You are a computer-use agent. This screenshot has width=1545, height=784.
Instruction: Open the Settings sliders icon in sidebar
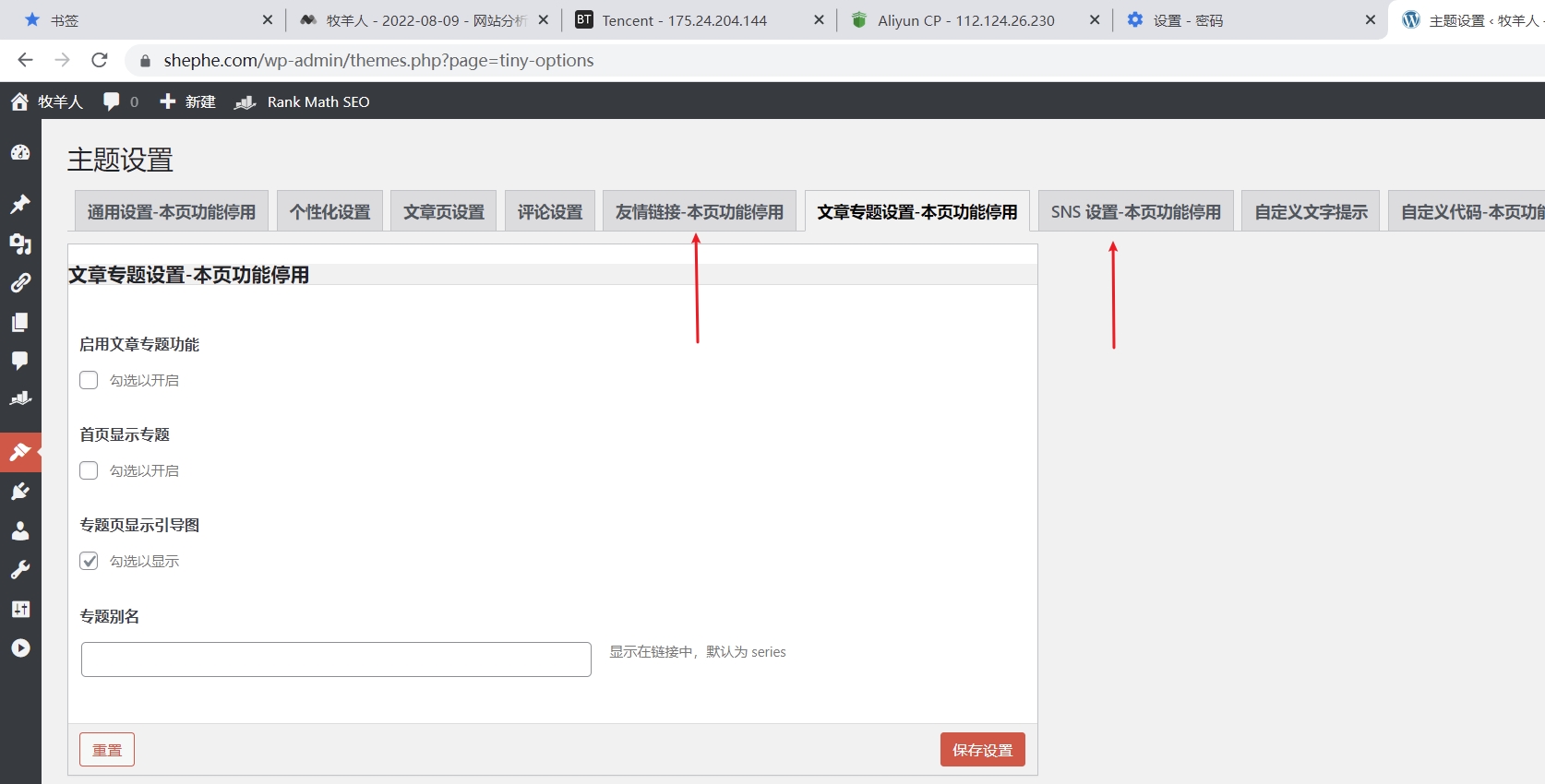pyautogui.click(x=20, y=609)
